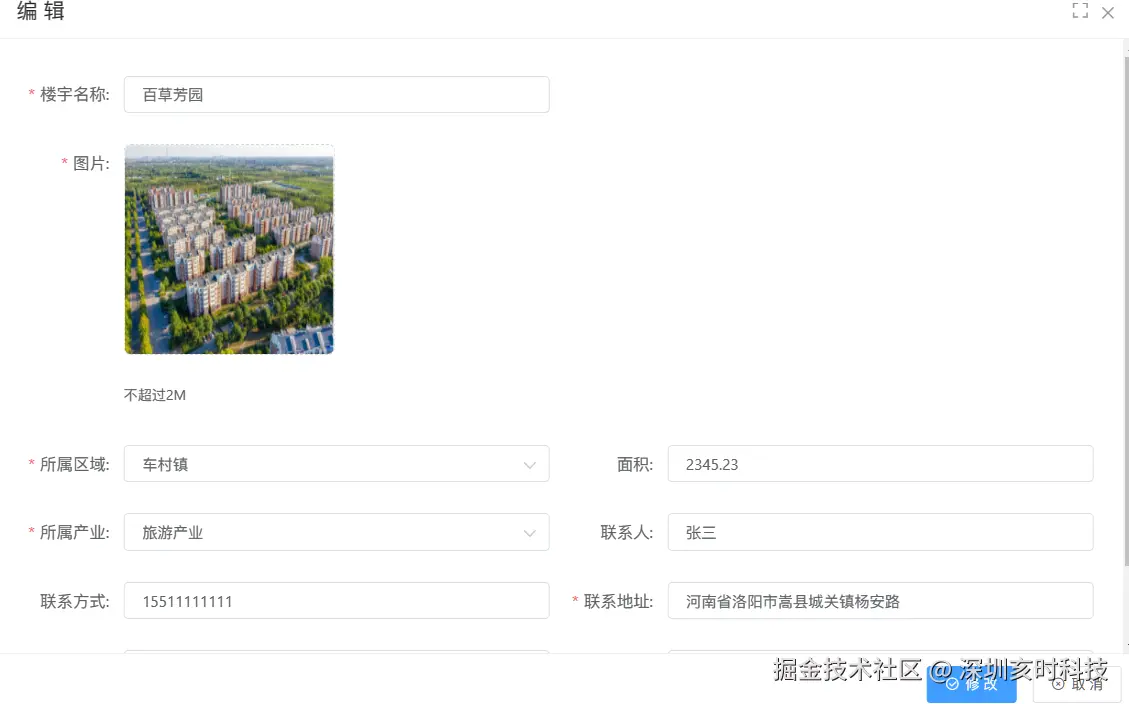Click the 联系方式 input field
Viewport: 1129px width, 704px height.
(x=336, y=600)
